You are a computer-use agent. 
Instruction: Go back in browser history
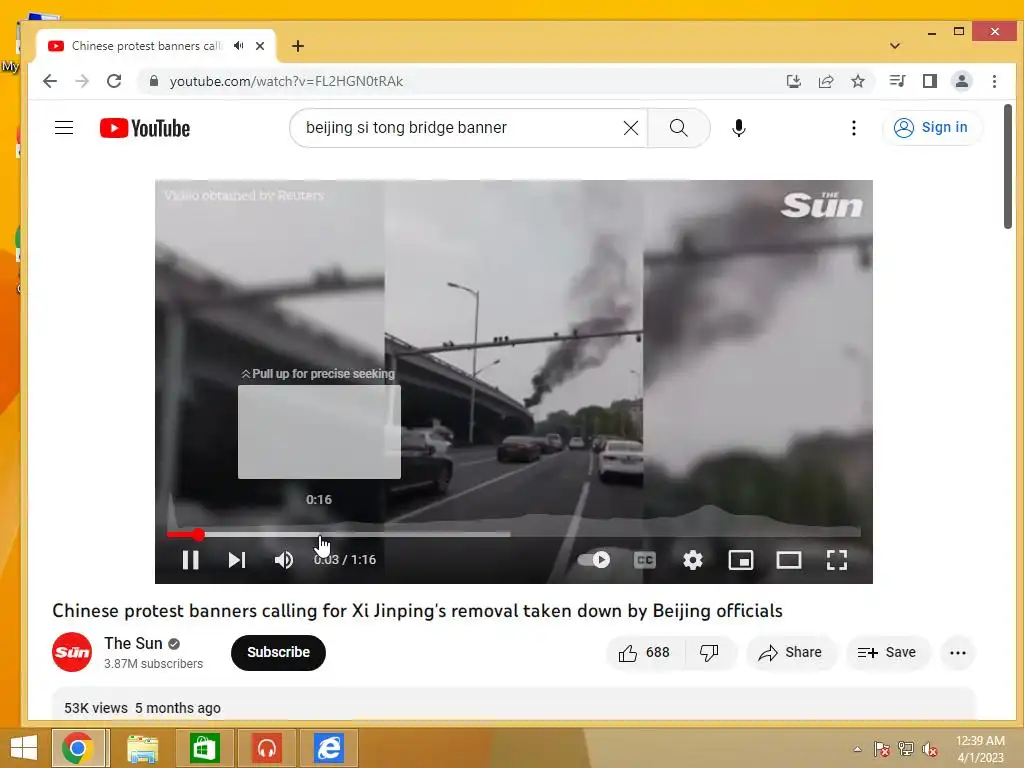(50, 81)
